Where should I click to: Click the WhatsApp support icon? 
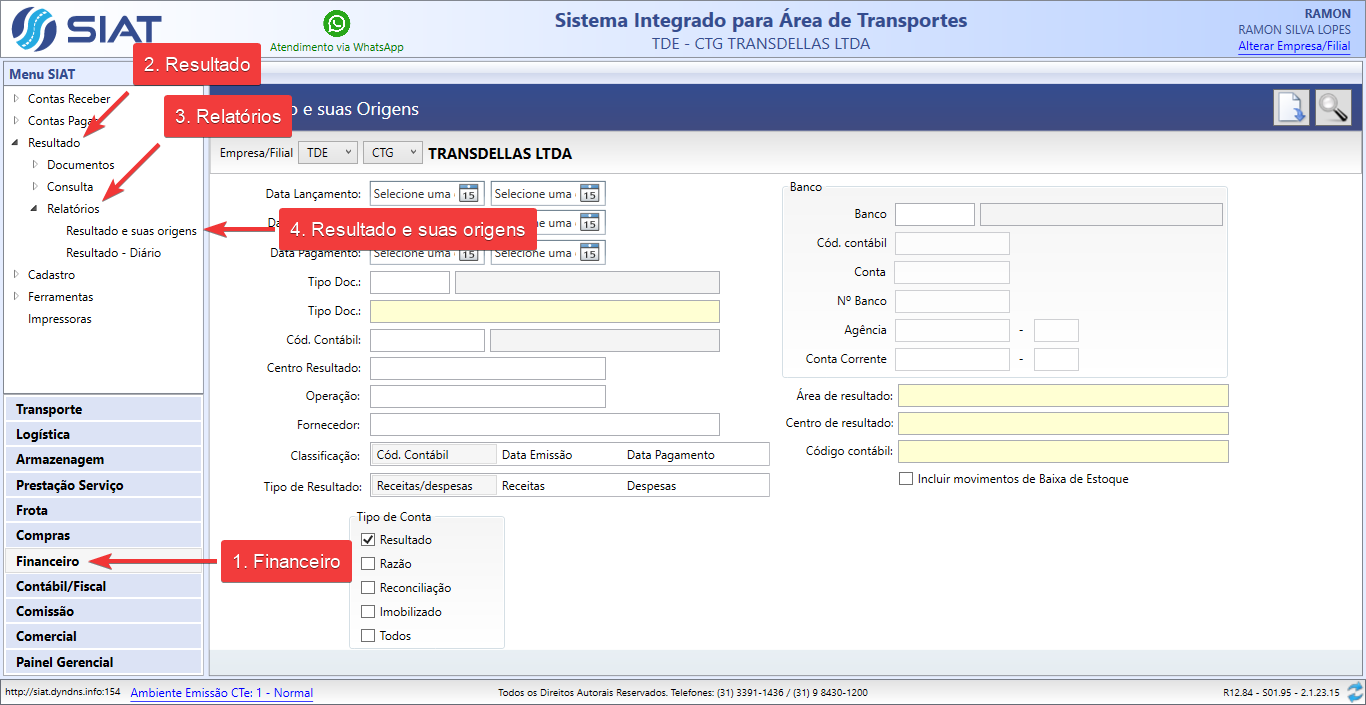pos(337,23)
